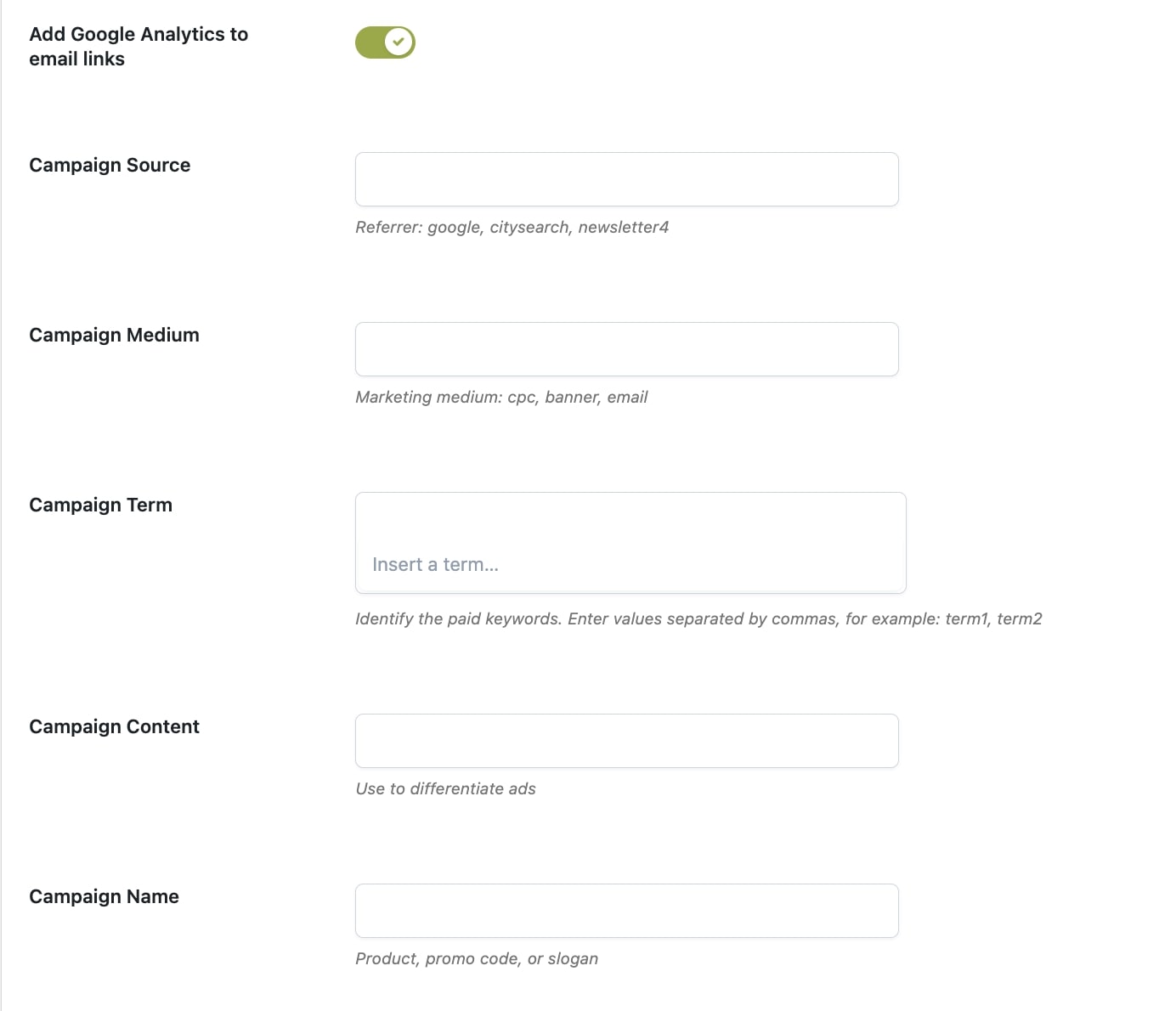Click the Campaign Name label

click(x=104, y=896)
